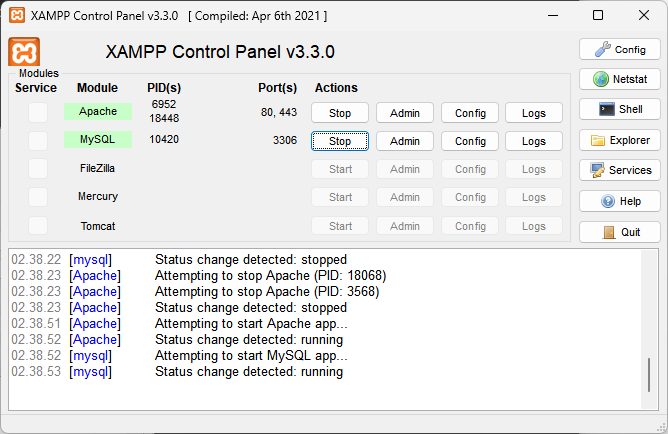Click the FileZilla module name
Image resolution: width=668 pixels, height=434 pixels.
[x=98, y=168]
